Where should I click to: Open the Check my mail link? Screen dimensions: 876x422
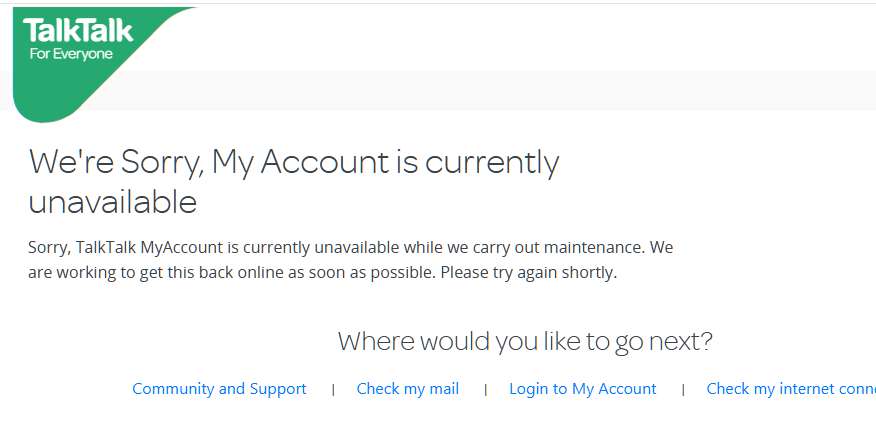point(407,389)
